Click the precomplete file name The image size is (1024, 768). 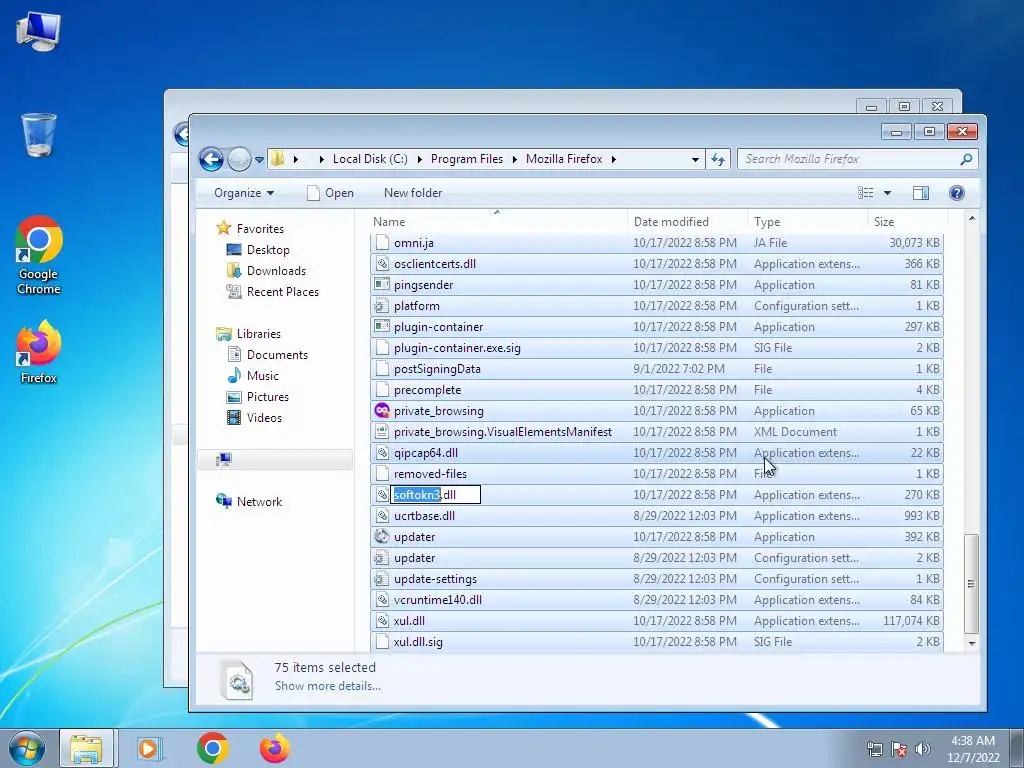427,390
